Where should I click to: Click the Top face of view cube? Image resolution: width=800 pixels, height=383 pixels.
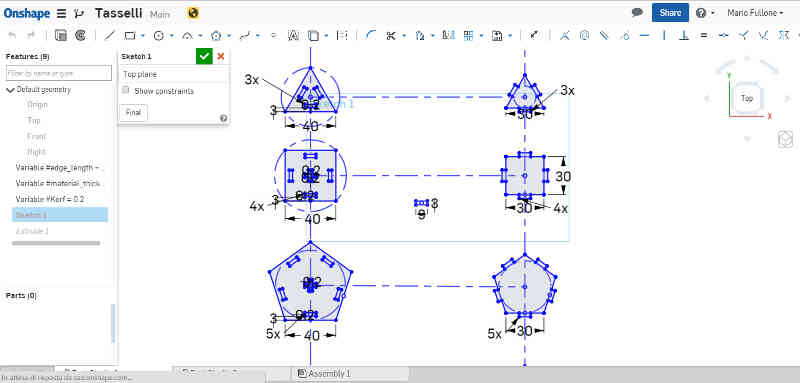(747, 98)
